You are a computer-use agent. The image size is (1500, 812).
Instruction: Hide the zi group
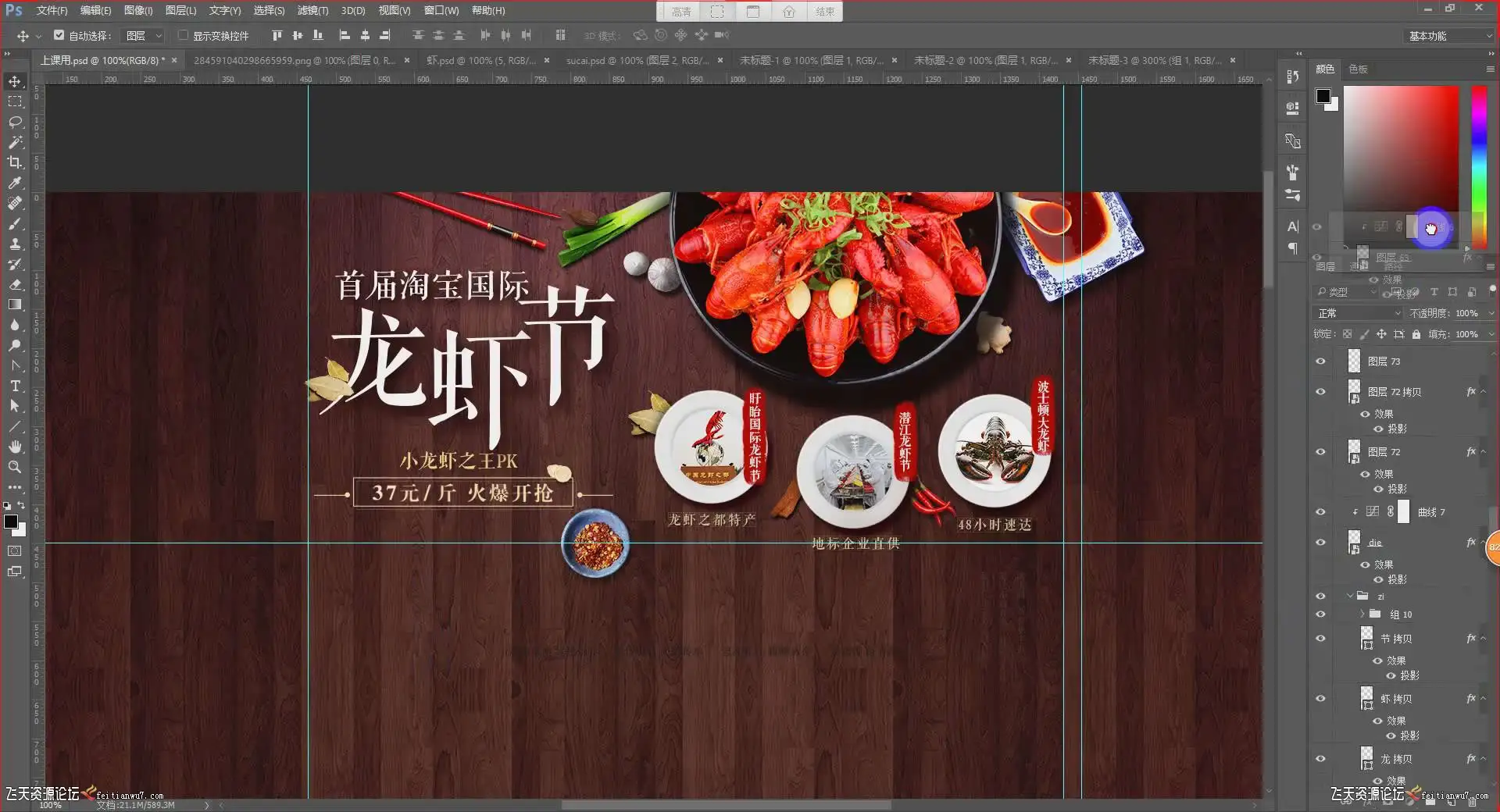pos(1321,597)
